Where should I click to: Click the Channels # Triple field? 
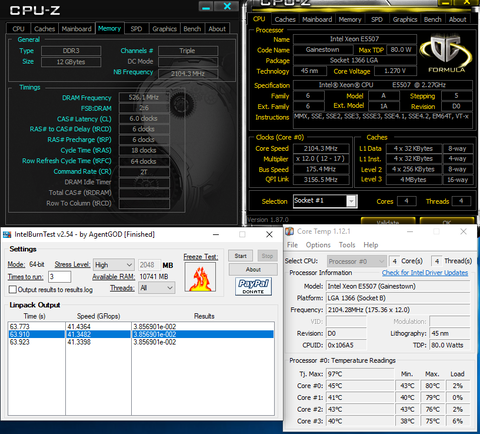[x=188, y=51]
